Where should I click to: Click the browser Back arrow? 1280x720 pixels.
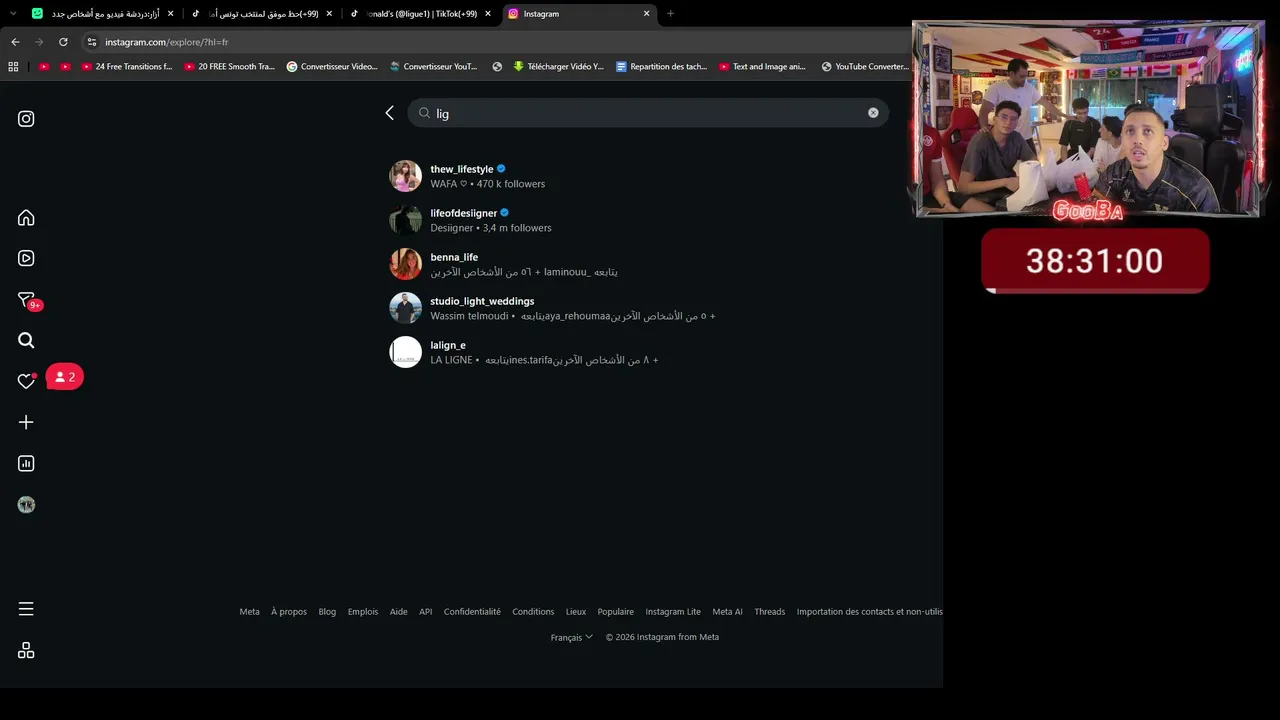(x=15, y=42)
